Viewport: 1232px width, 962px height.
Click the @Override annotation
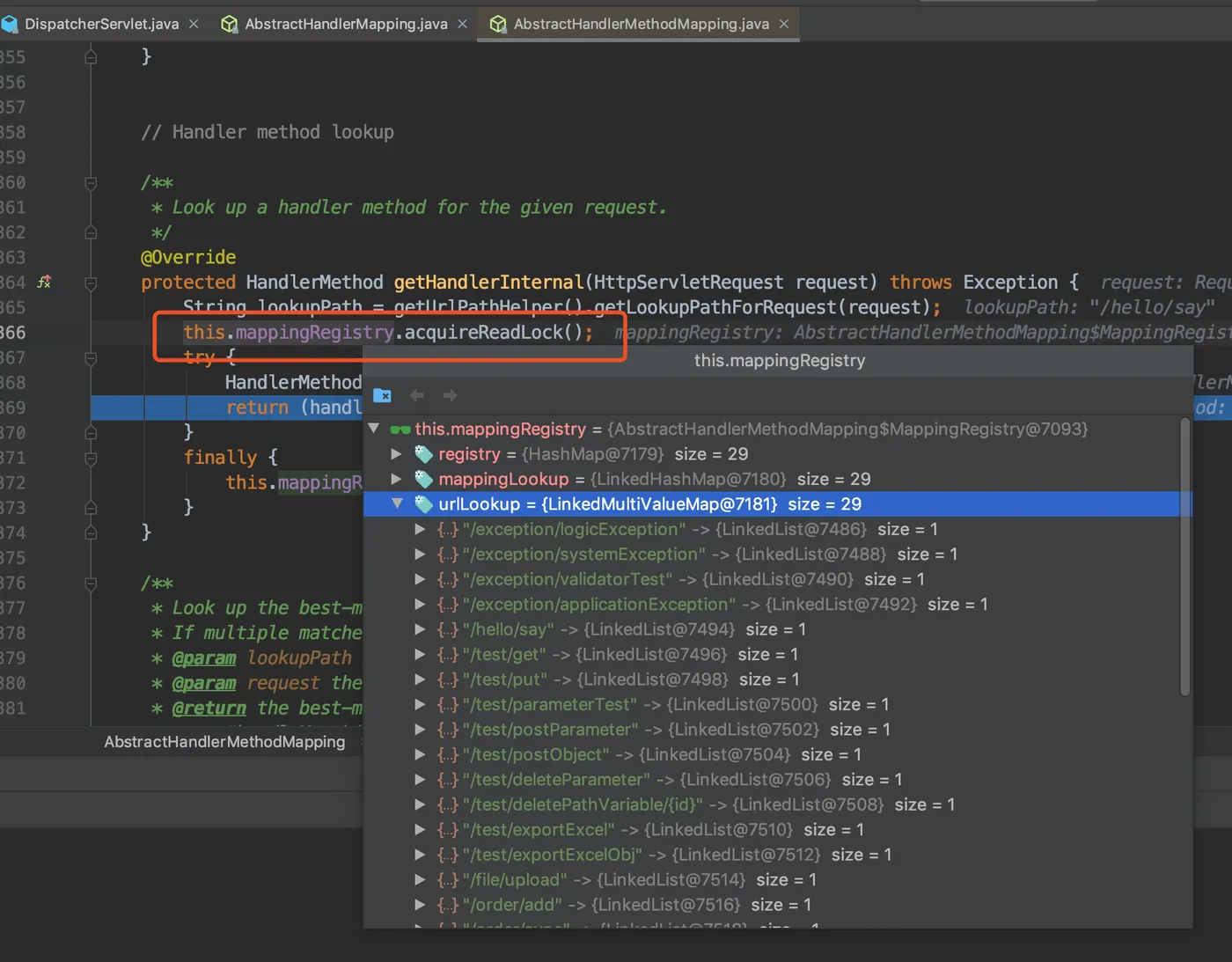click(x=188, y=257)
